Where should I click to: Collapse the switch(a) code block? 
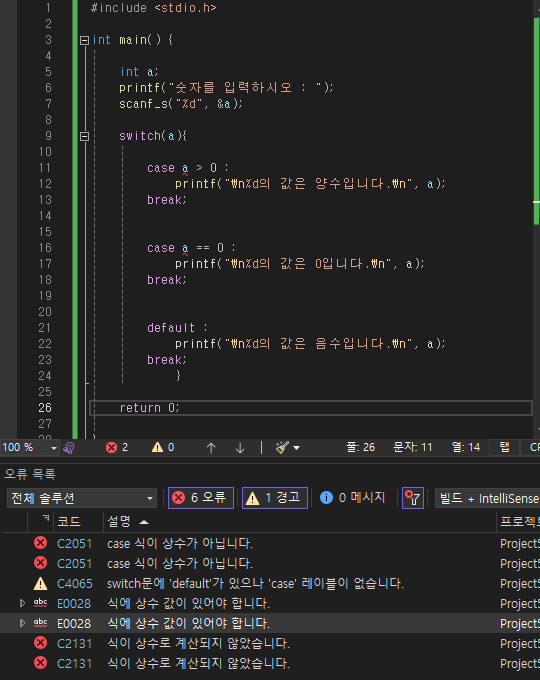(85, 137)
